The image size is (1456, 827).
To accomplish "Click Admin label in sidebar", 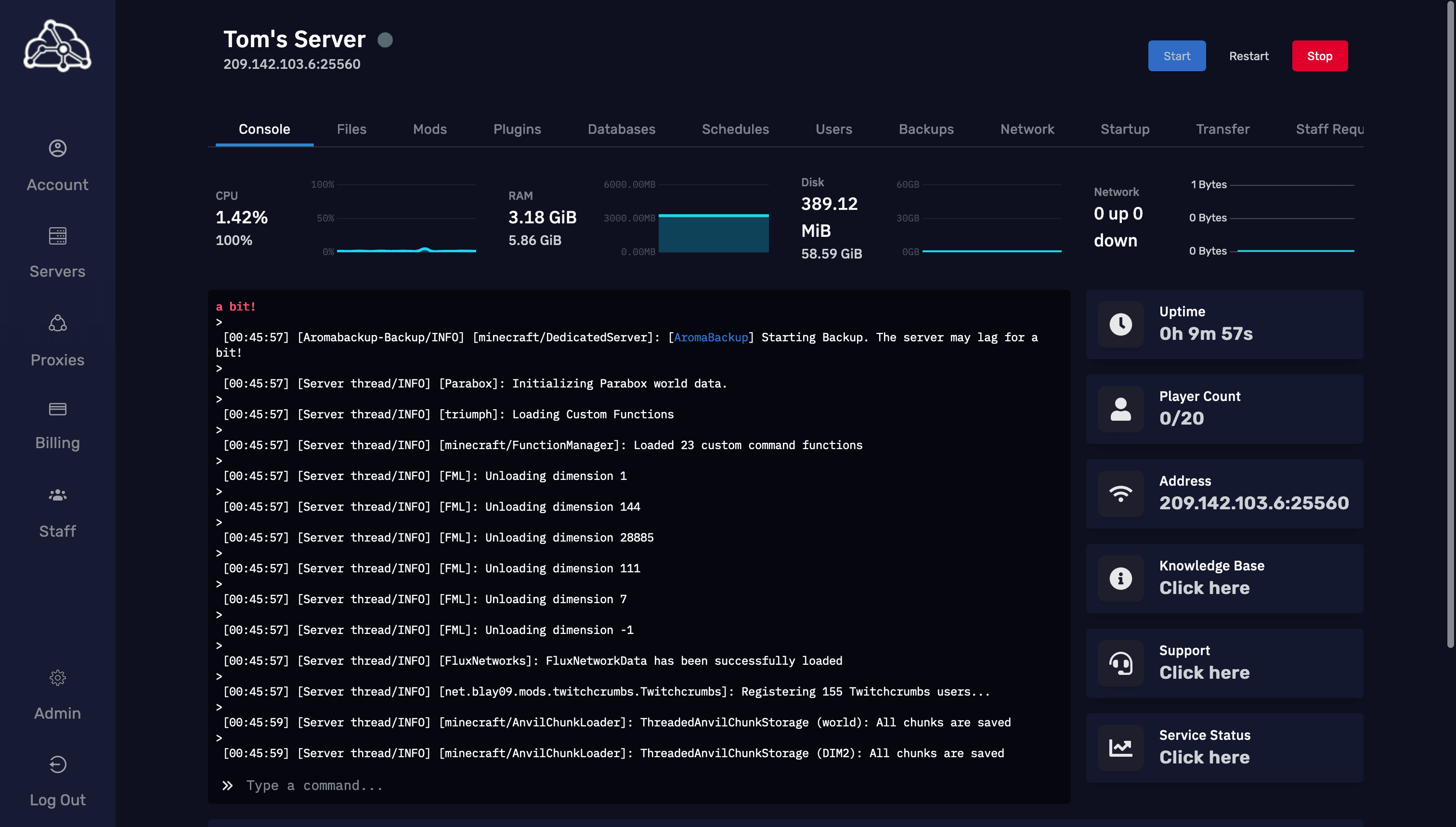I will (x=57, y=713).
